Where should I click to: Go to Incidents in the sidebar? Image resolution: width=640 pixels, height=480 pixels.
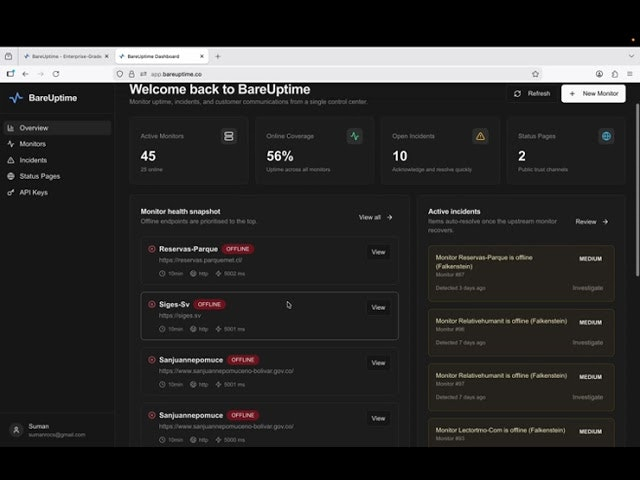33,160
